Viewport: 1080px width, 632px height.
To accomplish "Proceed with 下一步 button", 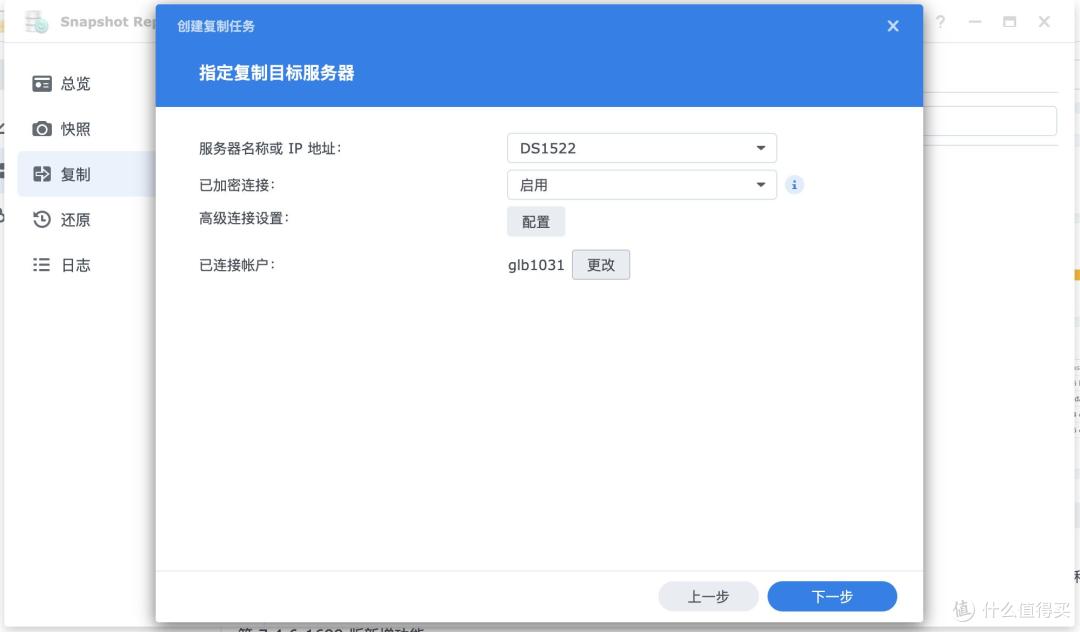I will tap(832, 596).
